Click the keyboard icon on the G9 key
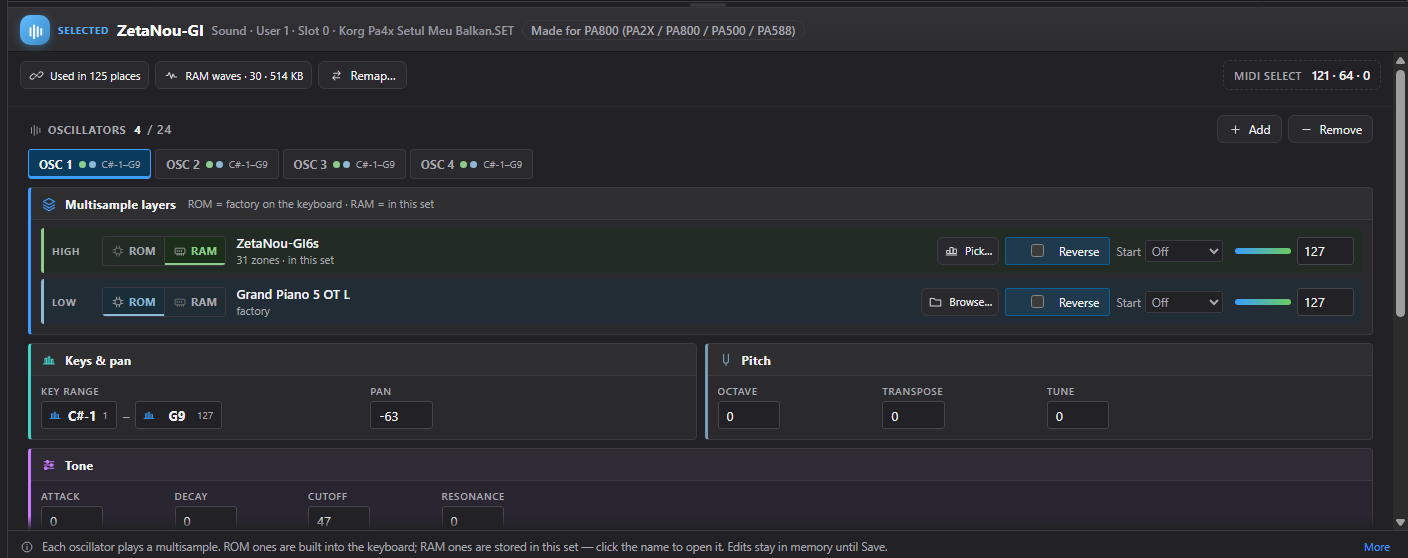Screen dimensions: 1408x558 [150, 415]
